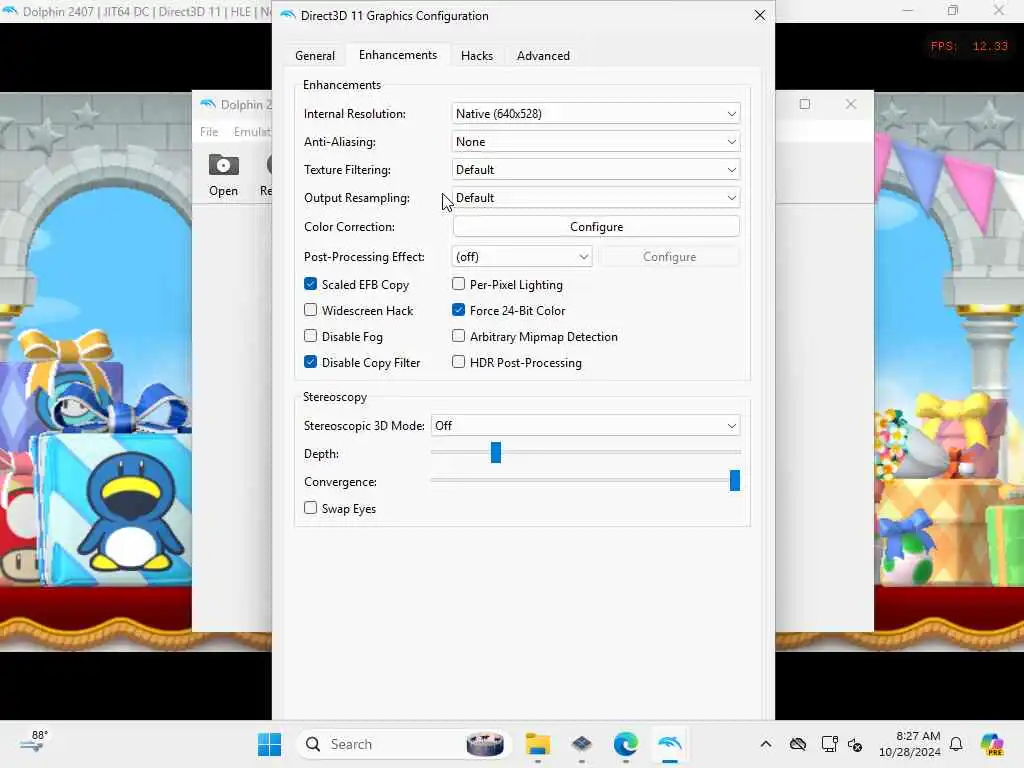Open the notifications bell
1024x768 pixels.
[956, 744]
